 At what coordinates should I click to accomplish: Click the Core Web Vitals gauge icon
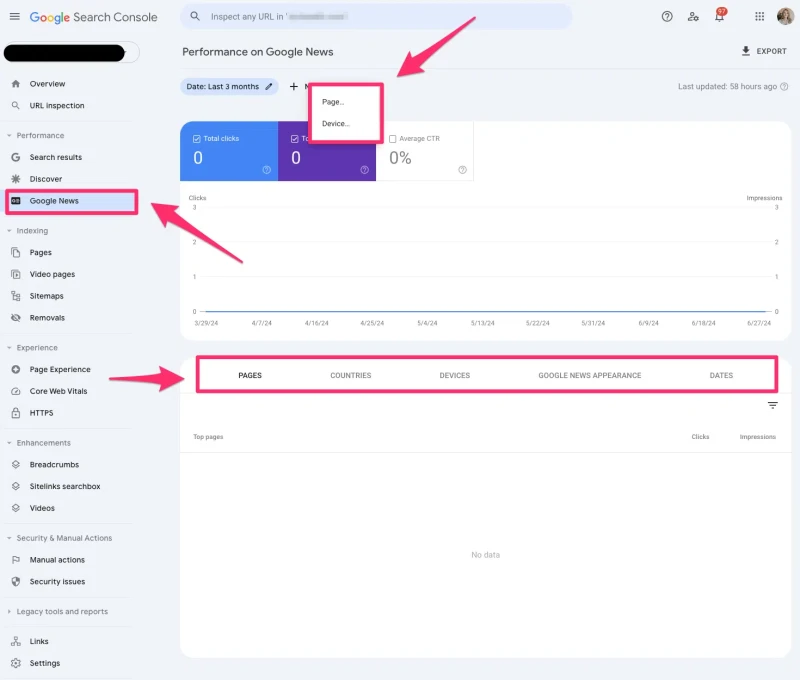pyautogui.click(x=16, y=391)
